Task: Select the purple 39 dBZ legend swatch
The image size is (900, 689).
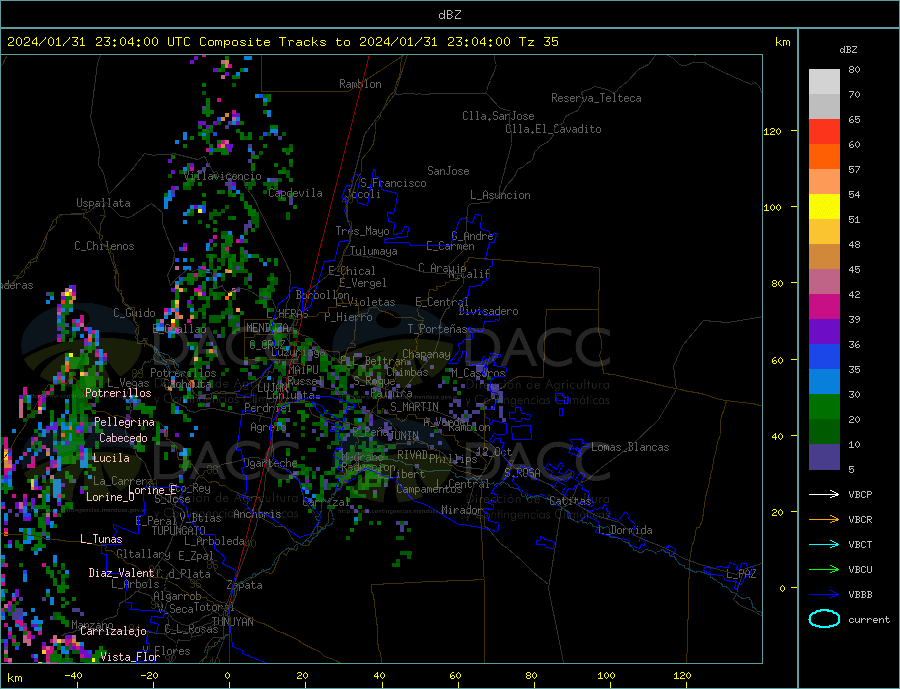Action: coord(824,332)
